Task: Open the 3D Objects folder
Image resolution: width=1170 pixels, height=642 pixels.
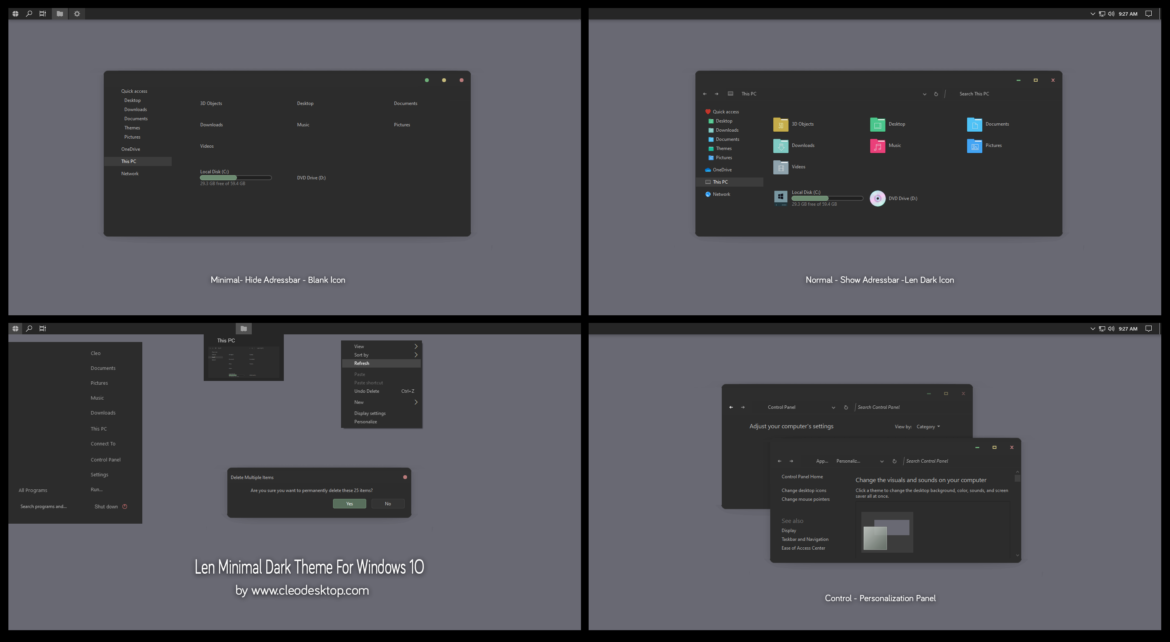Action: pos(781,123)
